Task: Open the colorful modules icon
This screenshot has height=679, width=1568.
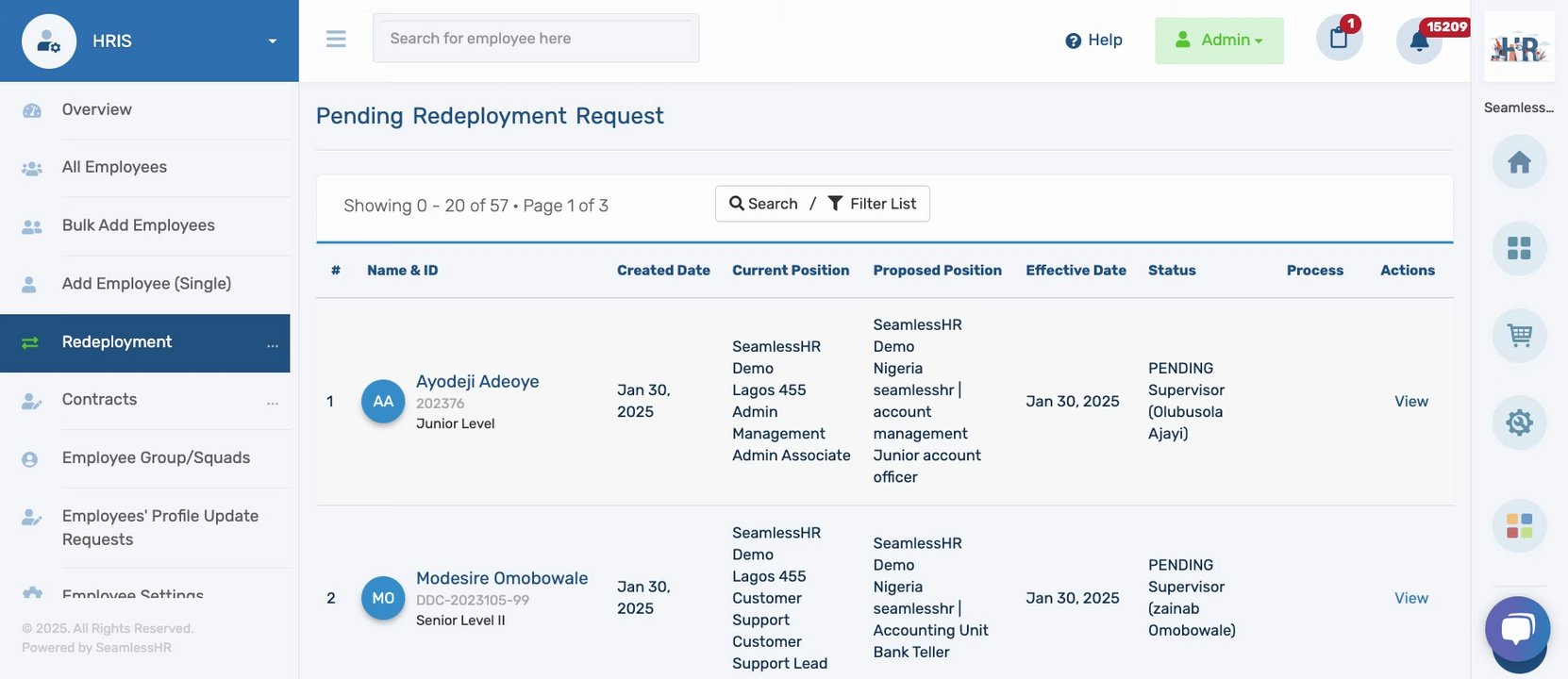Action: click(1519, 525)
